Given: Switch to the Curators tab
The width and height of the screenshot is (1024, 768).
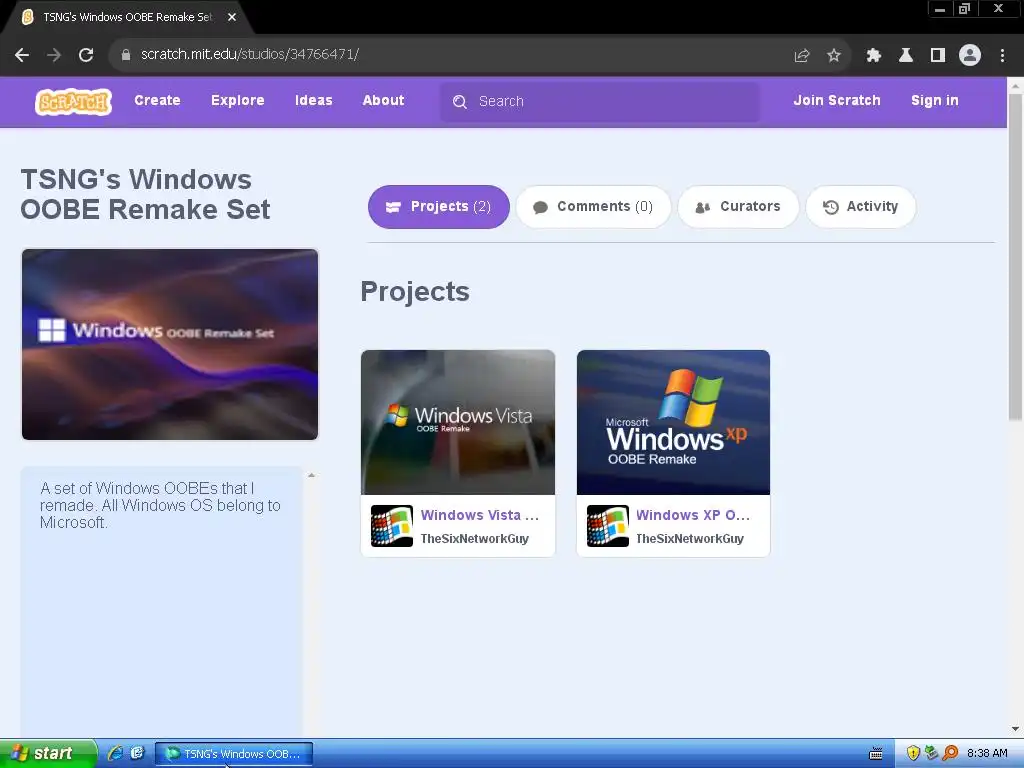Looking at the screenshot, I should (738, 207).
